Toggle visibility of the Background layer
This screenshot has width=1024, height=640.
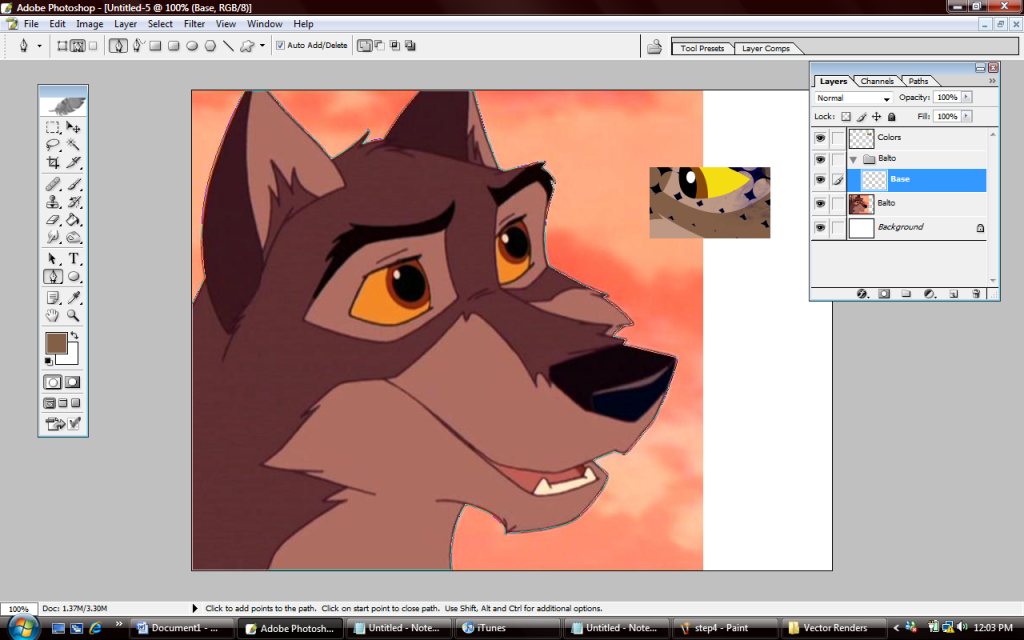pyautogui.click(x=820, y=228)
